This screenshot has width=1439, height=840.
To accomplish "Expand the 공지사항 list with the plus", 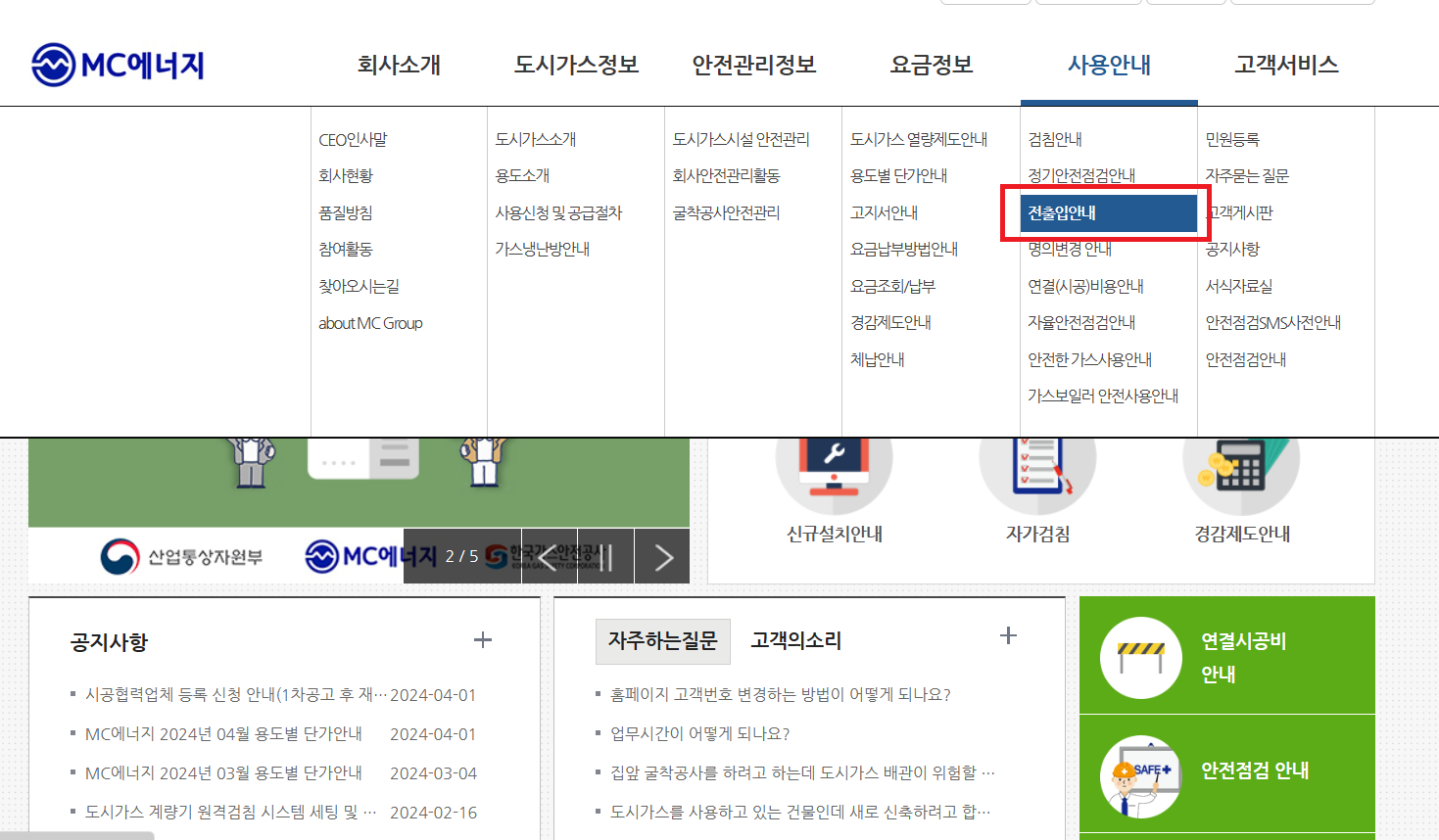I will tap(483, 638).
